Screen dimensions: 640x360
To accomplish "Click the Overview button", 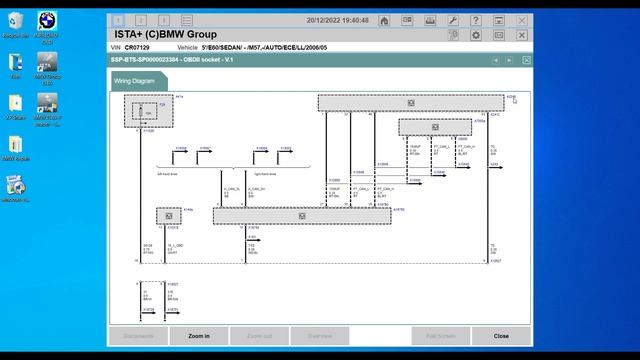I will pos(320,336).
